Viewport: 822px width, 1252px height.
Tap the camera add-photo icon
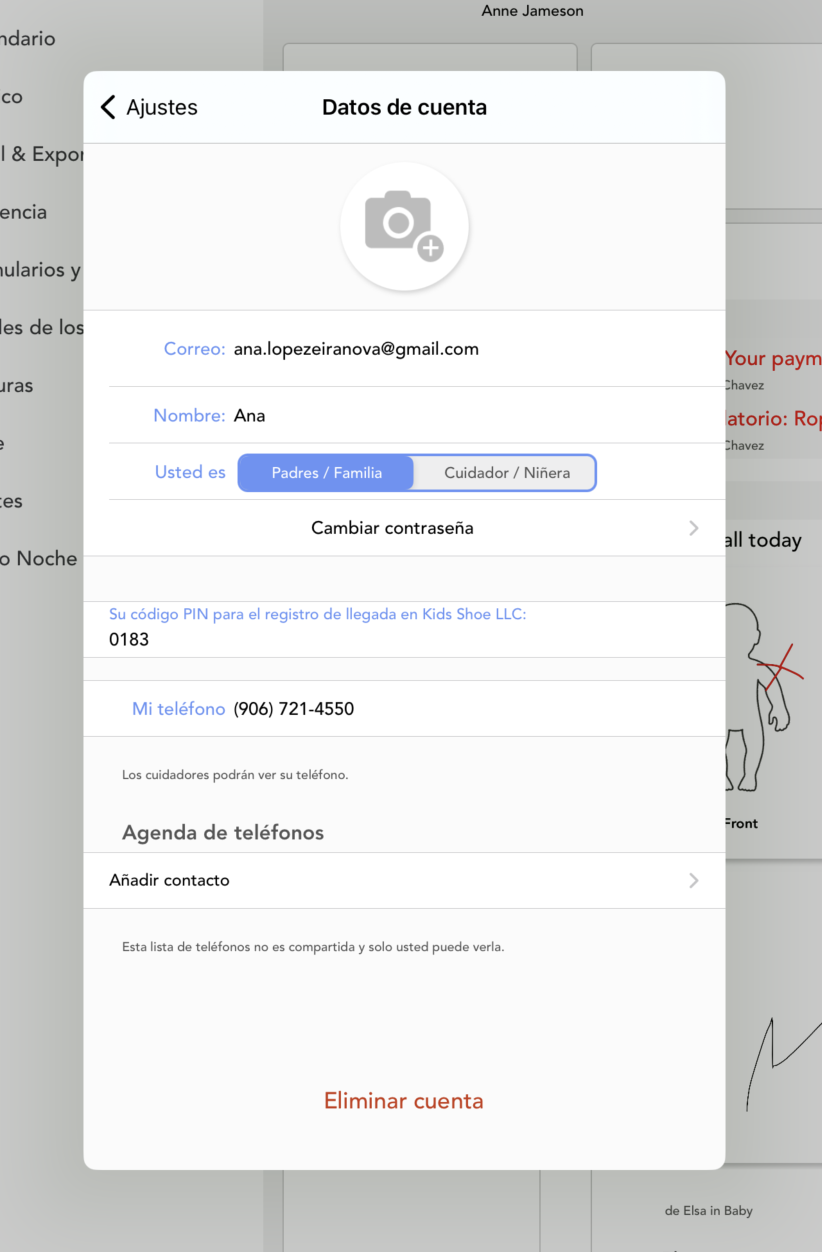[404, 226]
